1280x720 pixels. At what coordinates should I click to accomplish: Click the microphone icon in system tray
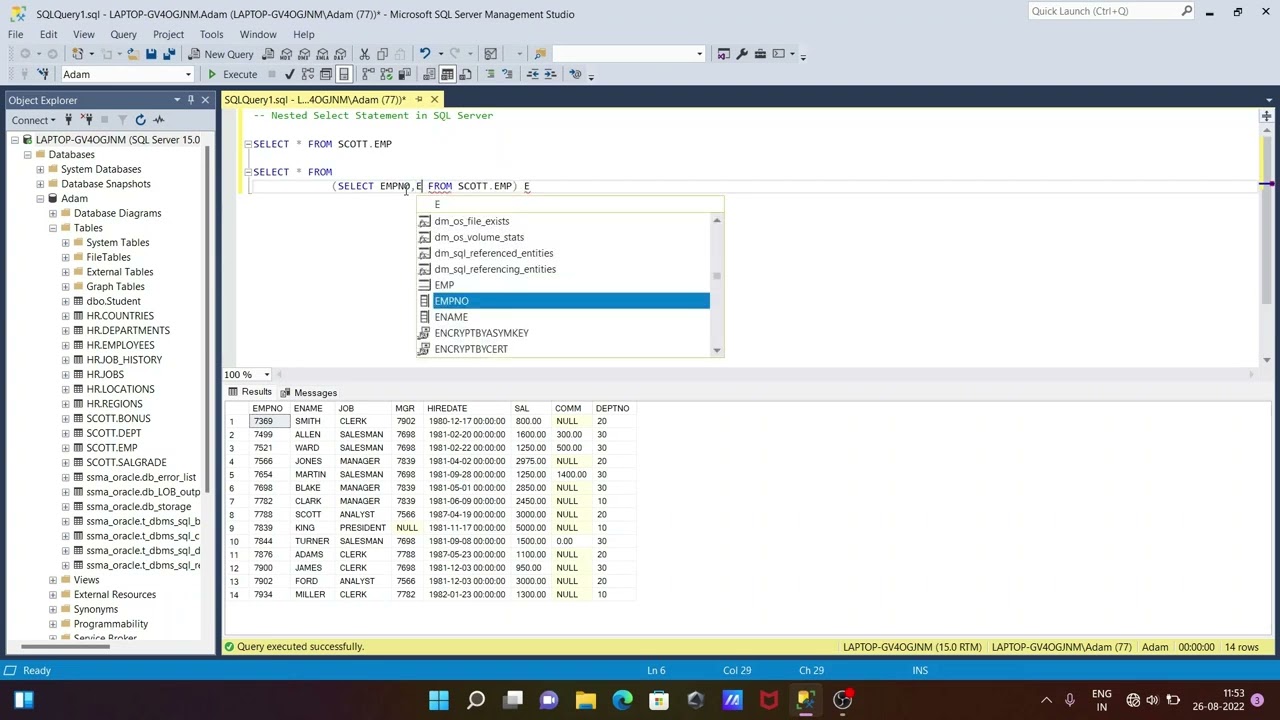(x=1069, y=700)
